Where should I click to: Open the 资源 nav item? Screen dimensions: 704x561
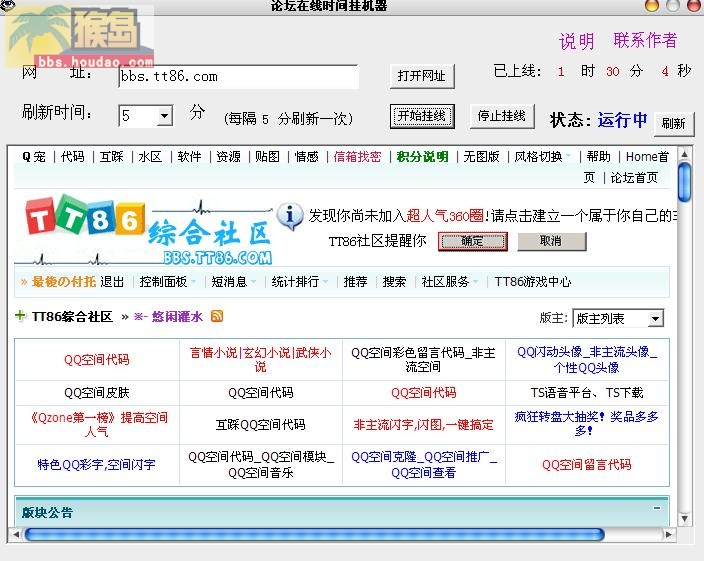click(x=228, y=157)
